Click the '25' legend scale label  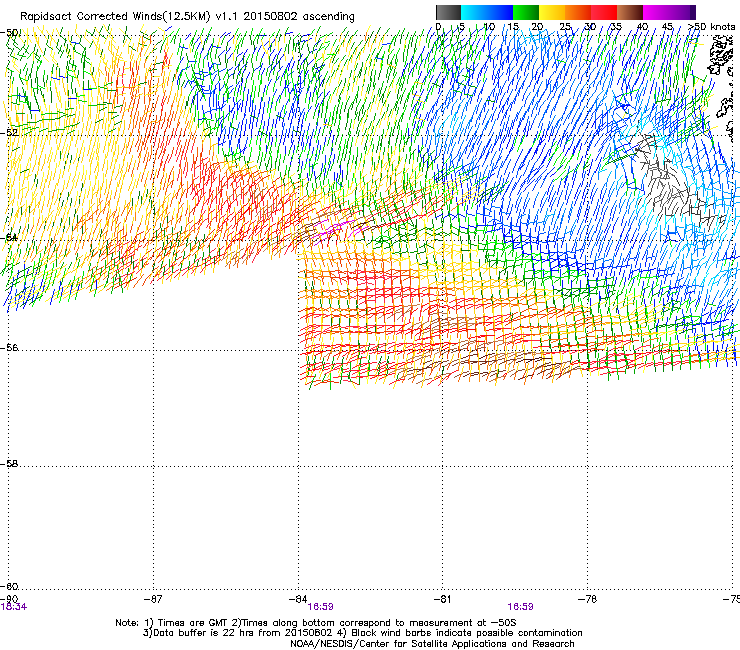(x=565, y=26)
